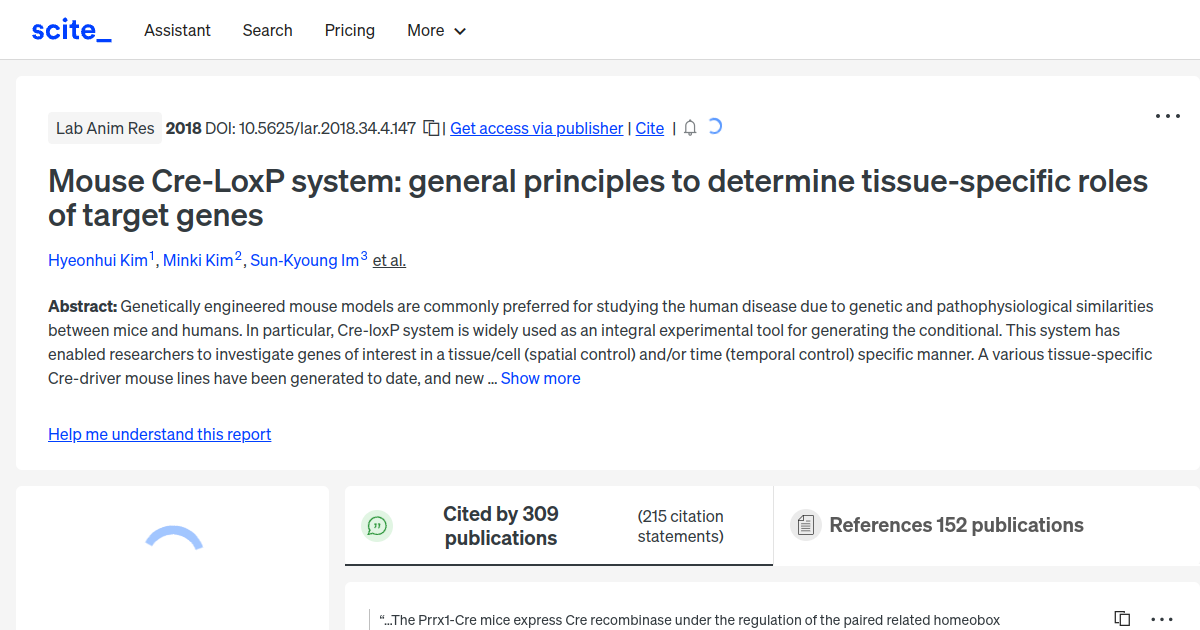
Task: Click Get access via publisher
Action: click(536, 128)
